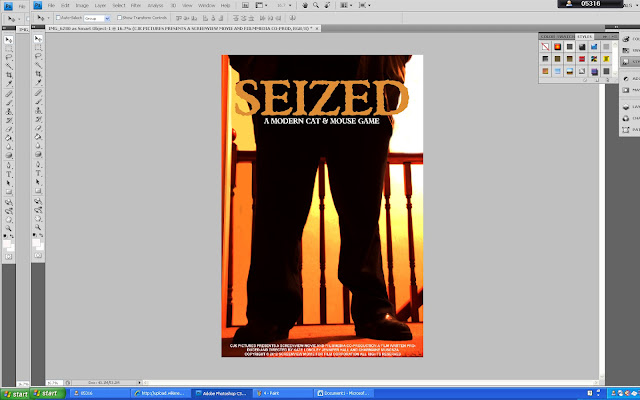Select the Healing Brush tool in the front toolbar
This screenshot has width=640, height=400.
(x=38, y=93)
